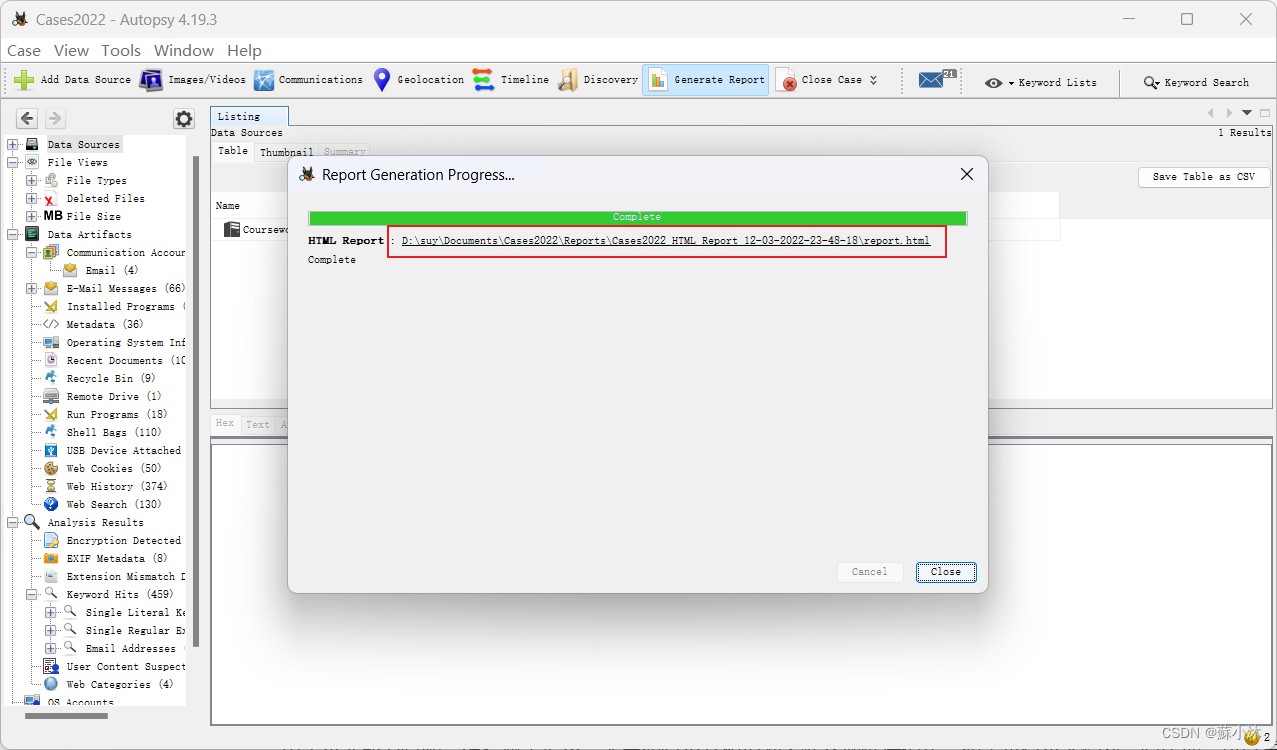
Task: Select Encryption Detected item
Action: coord(124,541)
